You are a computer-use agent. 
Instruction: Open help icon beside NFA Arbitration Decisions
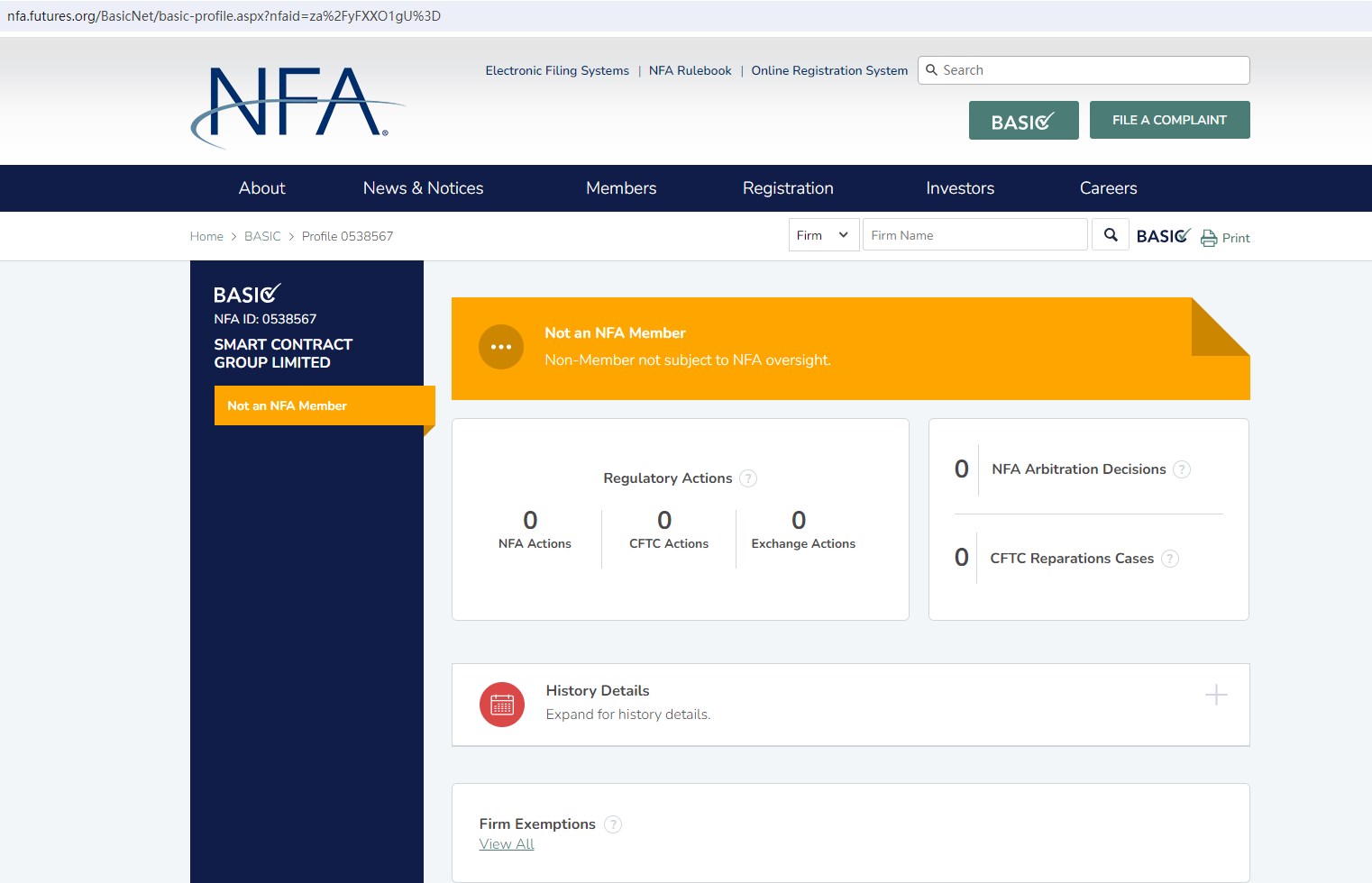1182,469
